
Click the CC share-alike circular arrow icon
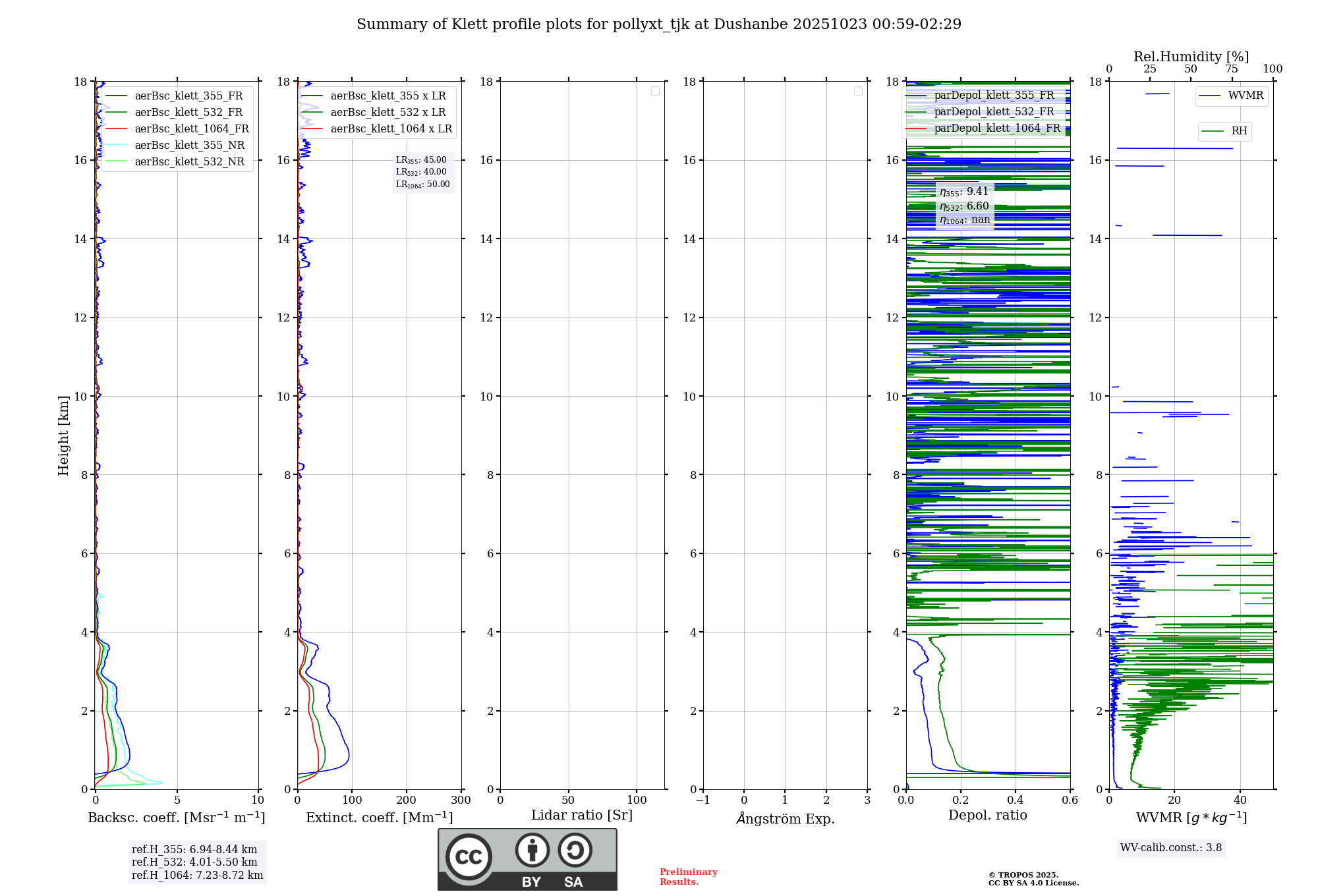575,850
